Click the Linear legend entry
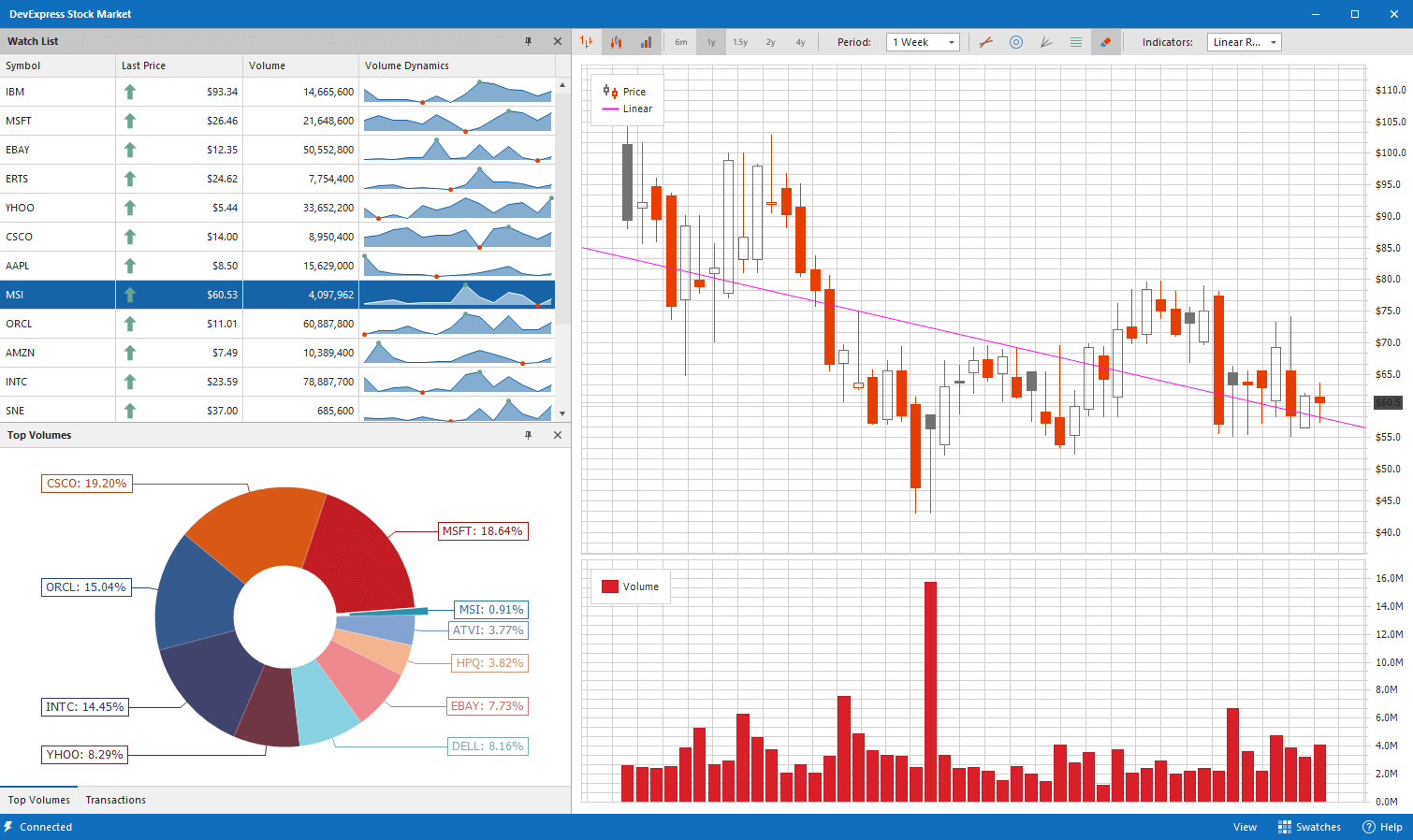Viewport: 1413px width, 840px height. tap(627, 109)
